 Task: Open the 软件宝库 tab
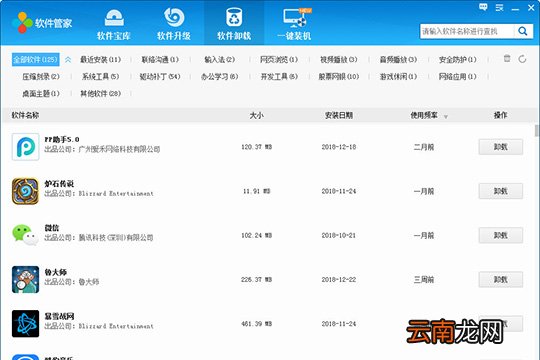(x=114, y=24)
